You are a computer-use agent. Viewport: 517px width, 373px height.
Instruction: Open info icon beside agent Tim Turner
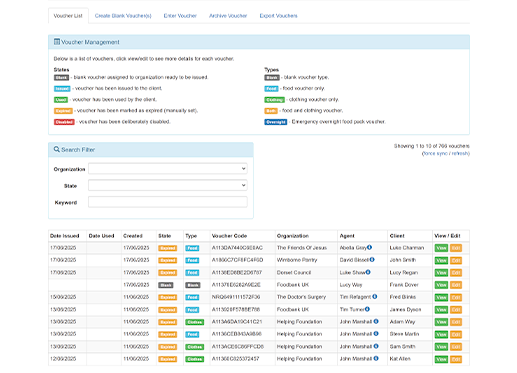pyautogui.click(x=367, y=309)
